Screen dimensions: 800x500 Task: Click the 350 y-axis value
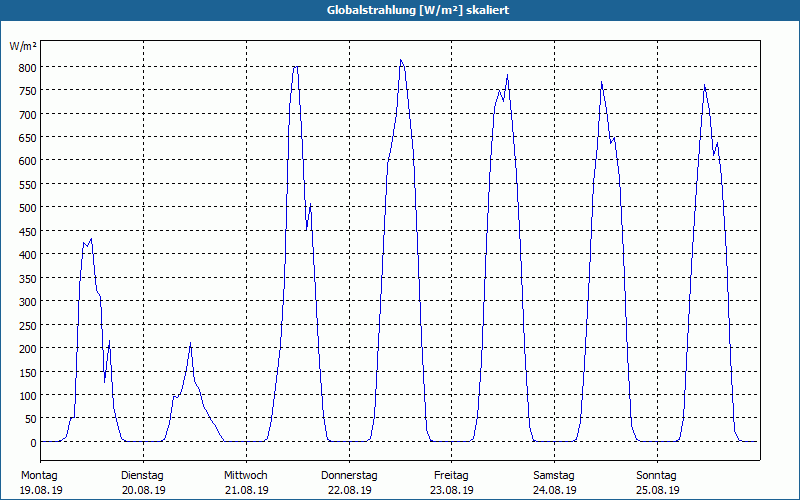28,279
